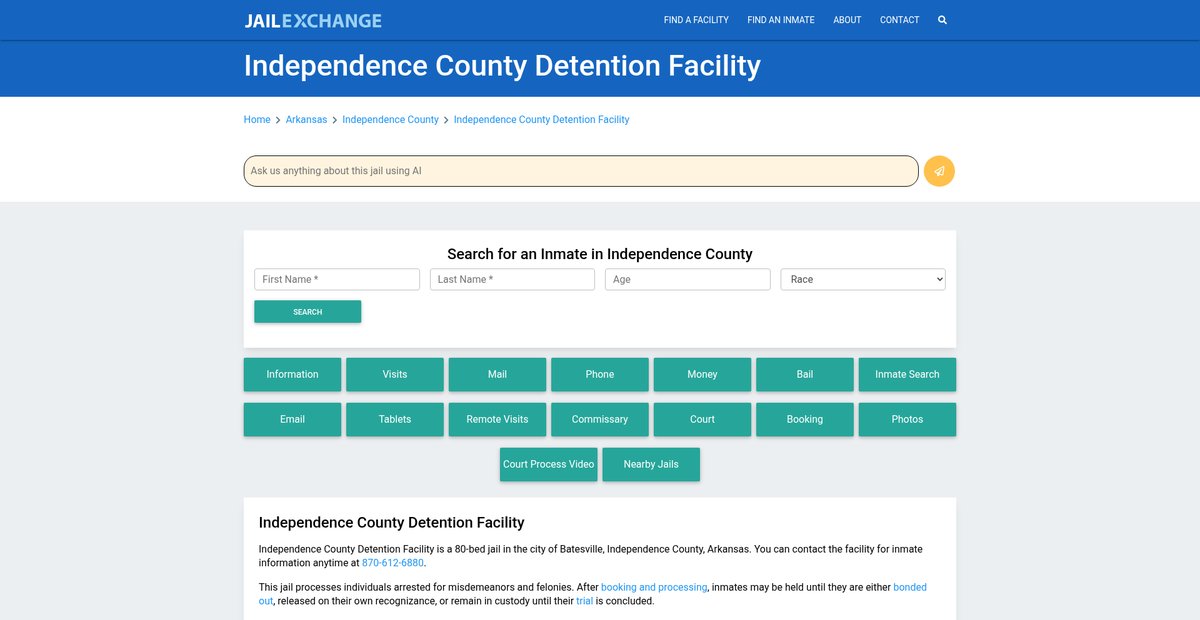Open the Court Process Video button
This screenshot has height=620, width=1200.
click(548, 464)
